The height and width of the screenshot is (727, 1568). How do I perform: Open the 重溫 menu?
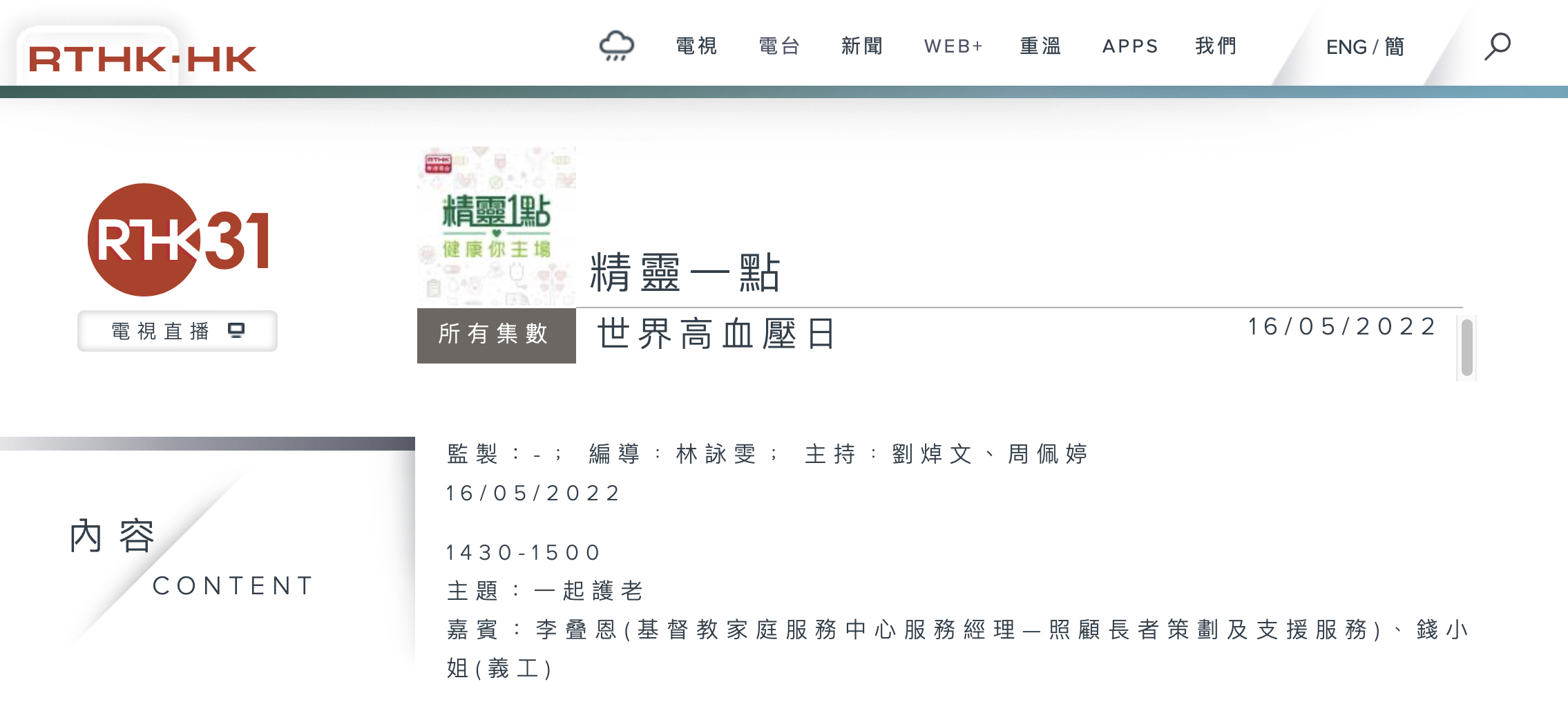1040,46
